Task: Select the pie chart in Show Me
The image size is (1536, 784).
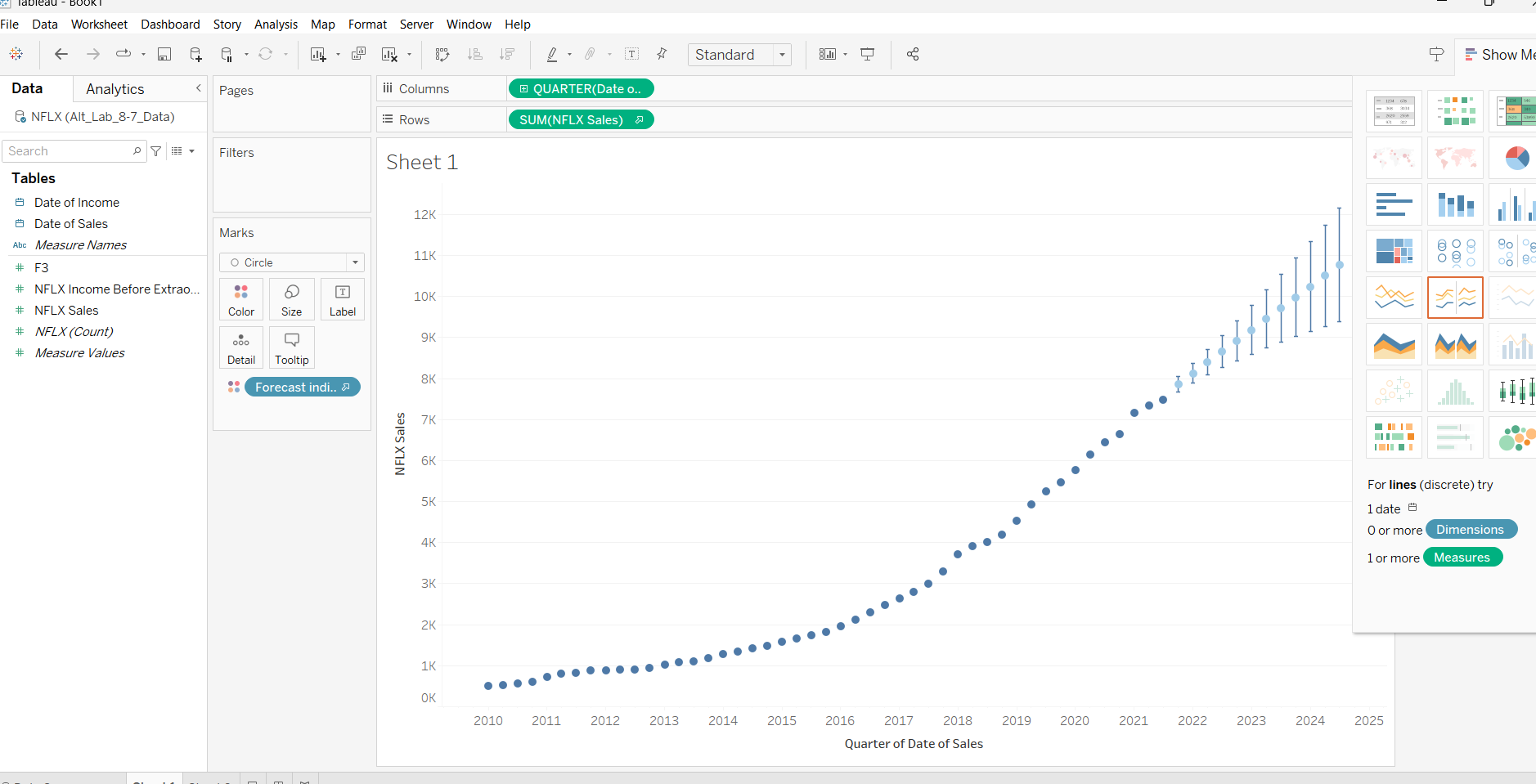Action: click(1517, 157)
